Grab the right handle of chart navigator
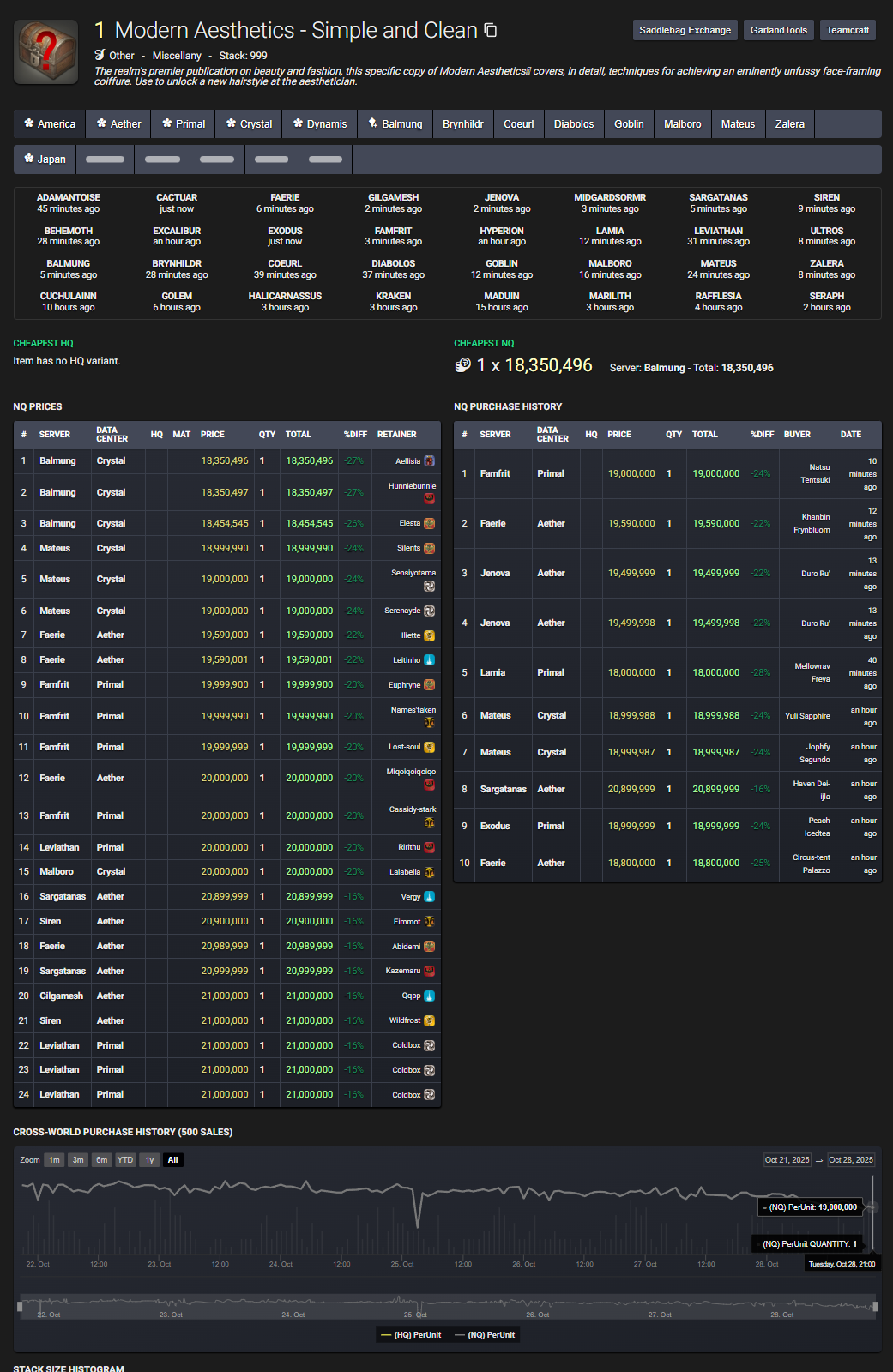 click(x=876, y=1307)
